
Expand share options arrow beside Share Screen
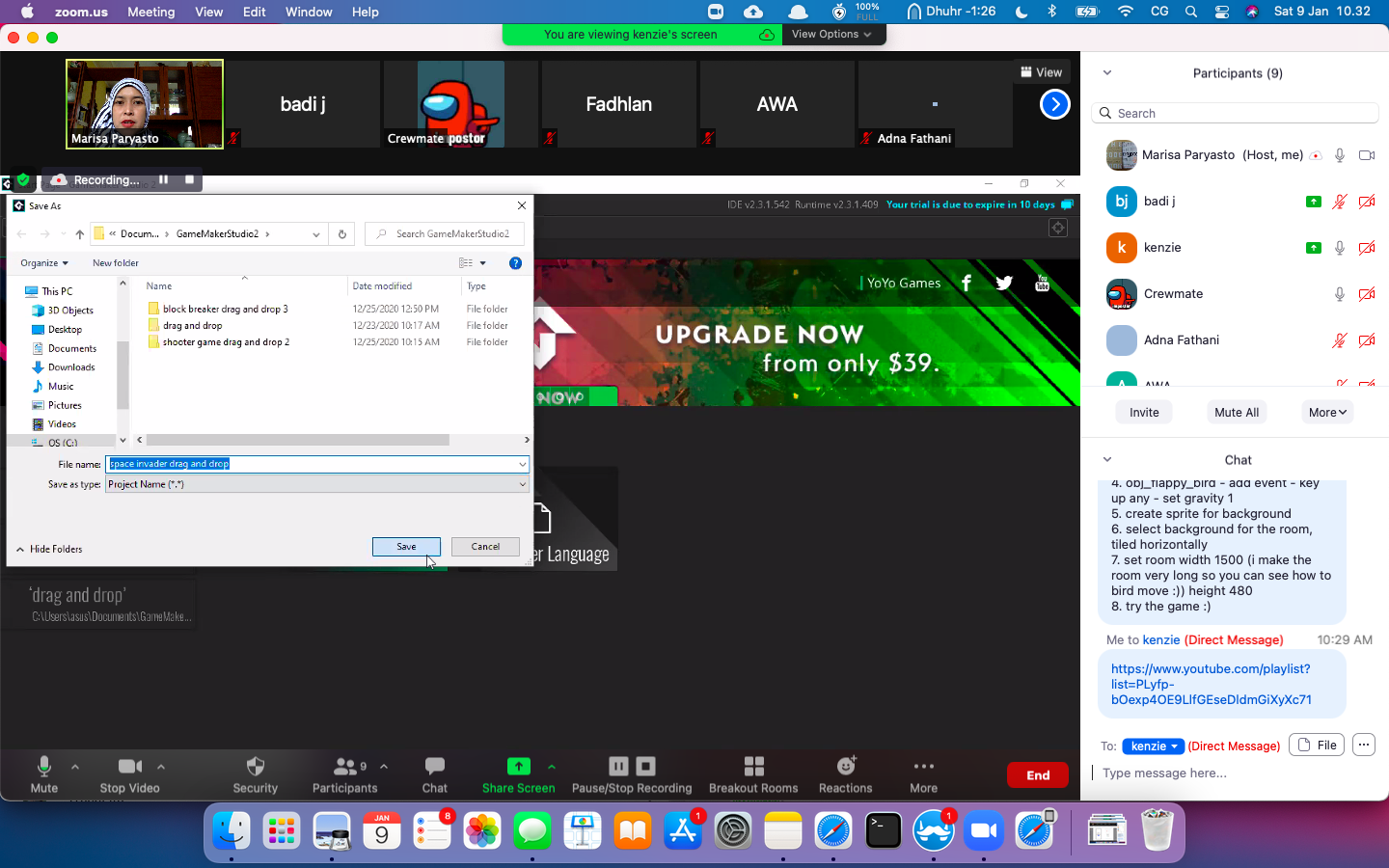click(552, 767)
